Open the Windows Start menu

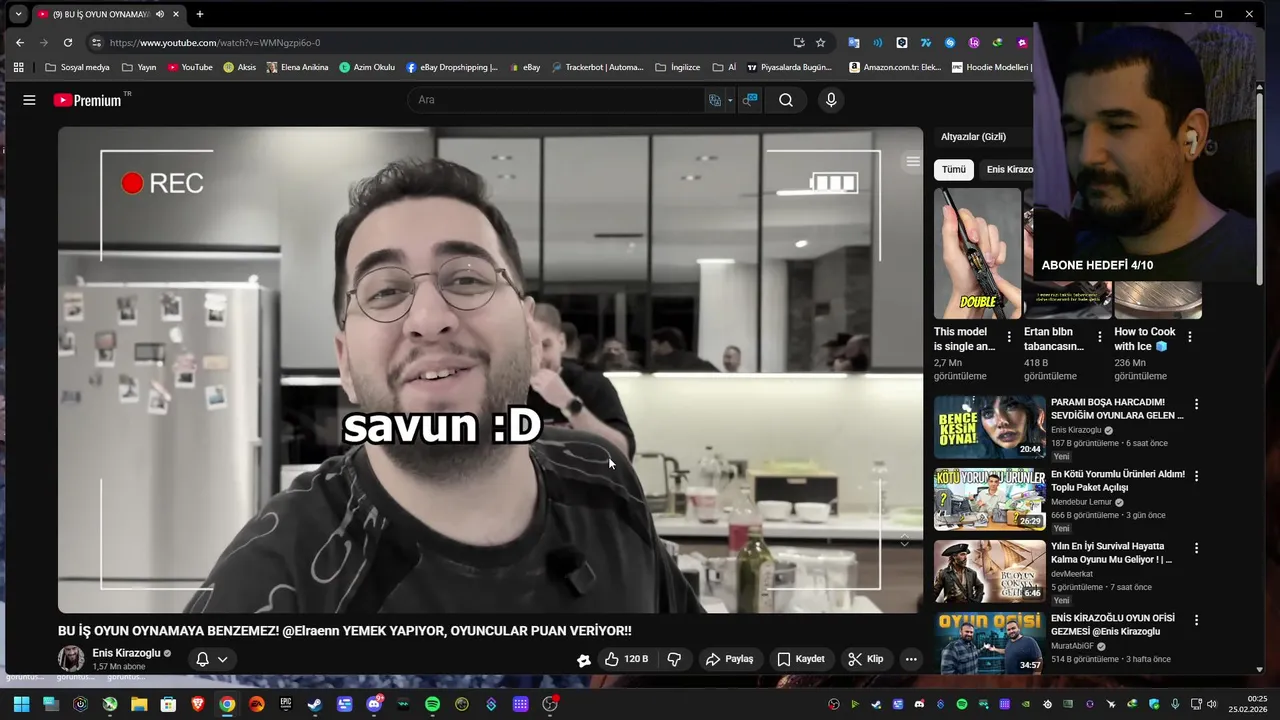coord(21,704)
